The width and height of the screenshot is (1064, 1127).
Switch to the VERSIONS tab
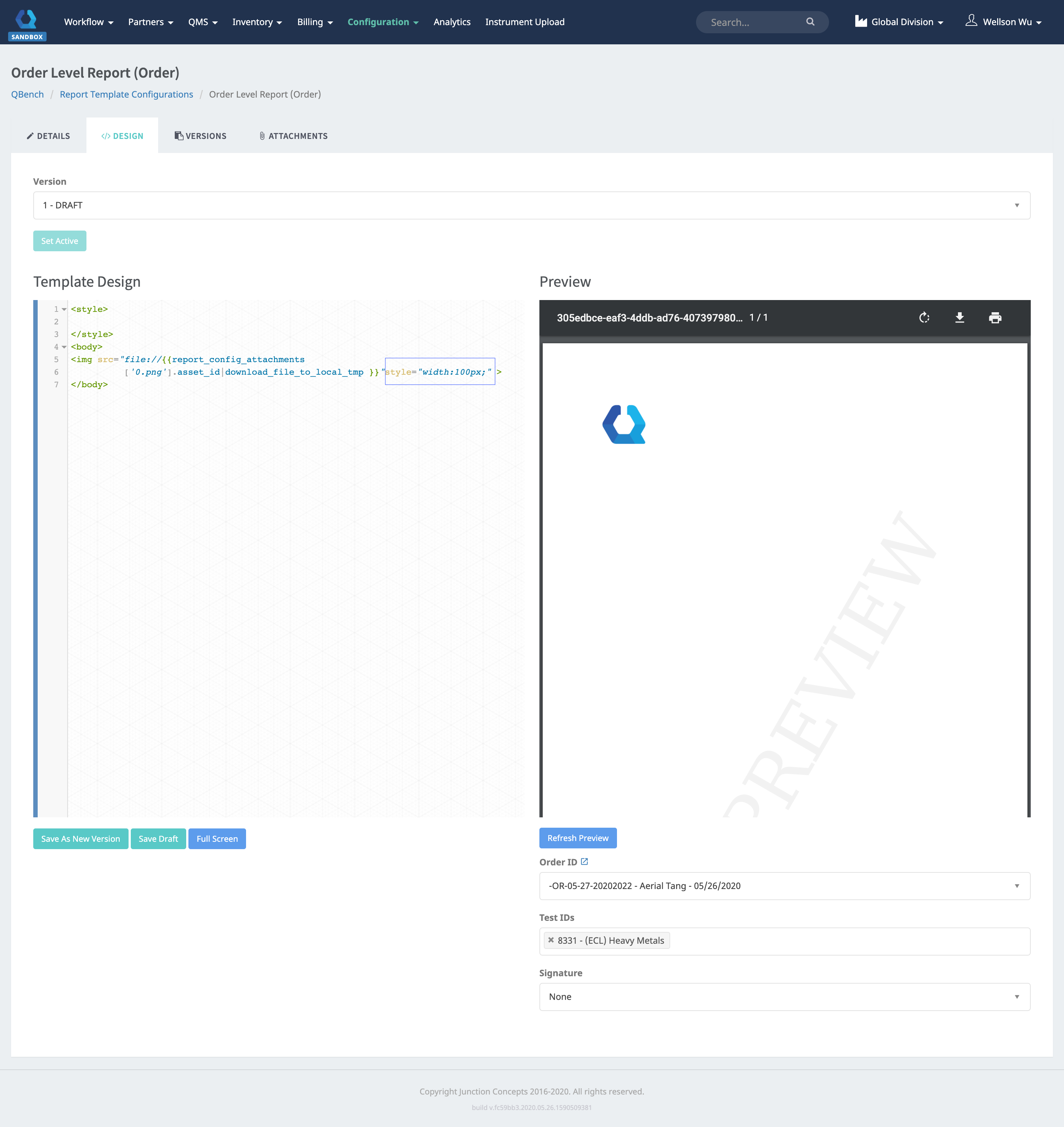coord(200,136)
